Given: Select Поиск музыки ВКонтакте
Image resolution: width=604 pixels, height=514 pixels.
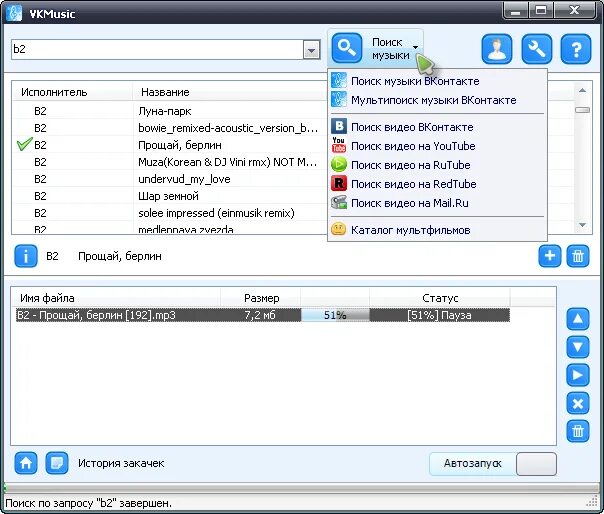Looking at the screenshot, I should (437, 81).
